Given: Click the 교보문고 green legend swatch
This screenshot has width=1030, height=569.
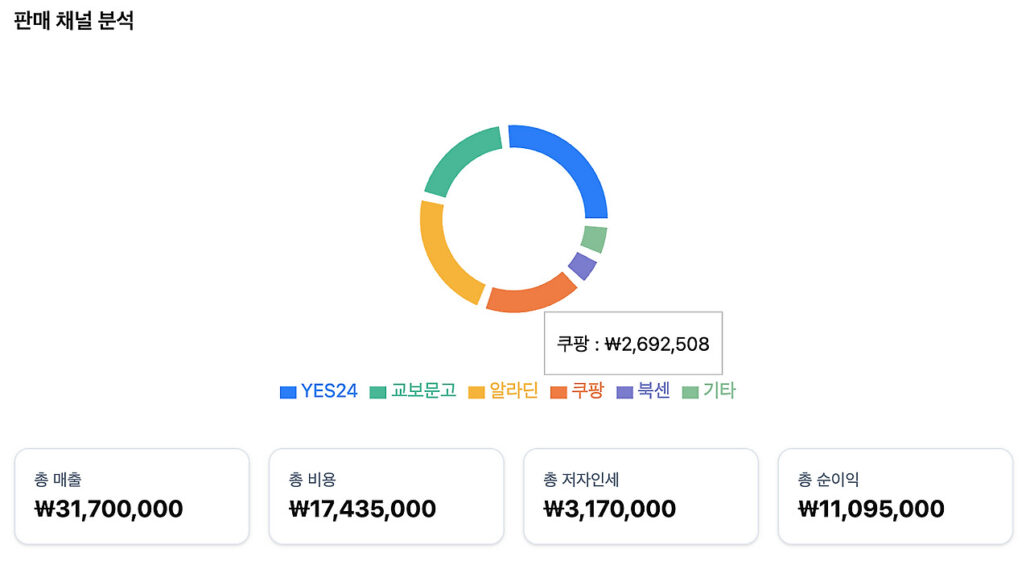Looking at the screenshot, I should pyautogui.click(x=378, y=392).
